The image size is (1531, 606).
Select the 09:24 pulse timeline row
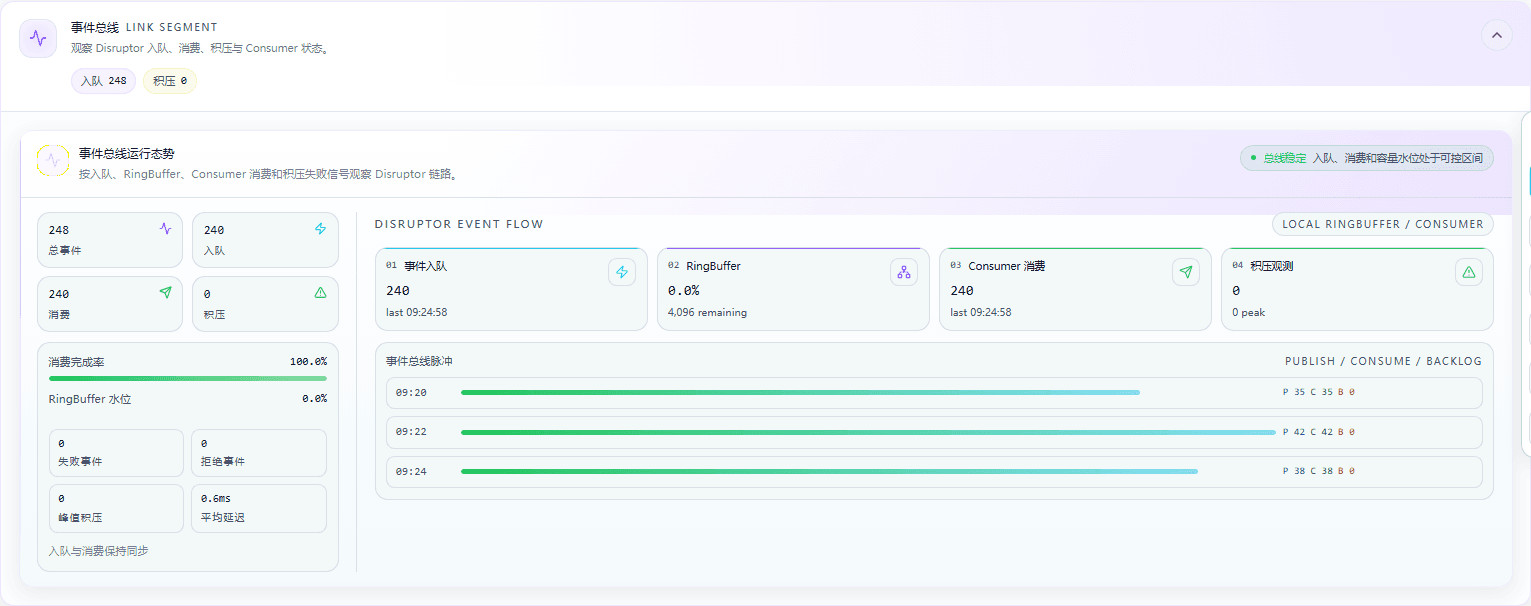934,471
